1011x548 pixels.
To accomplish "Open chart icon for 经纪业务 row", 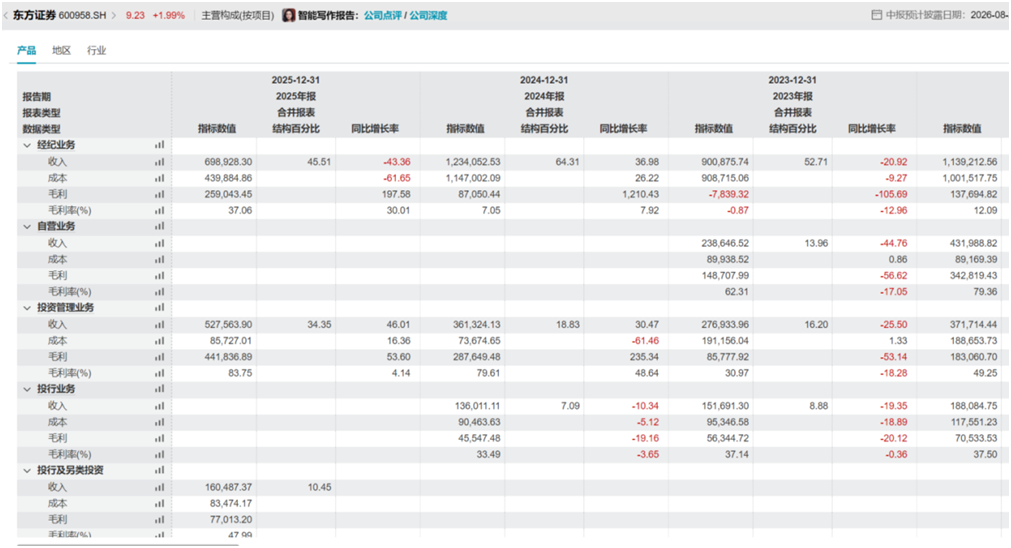I will coord(159,145).
